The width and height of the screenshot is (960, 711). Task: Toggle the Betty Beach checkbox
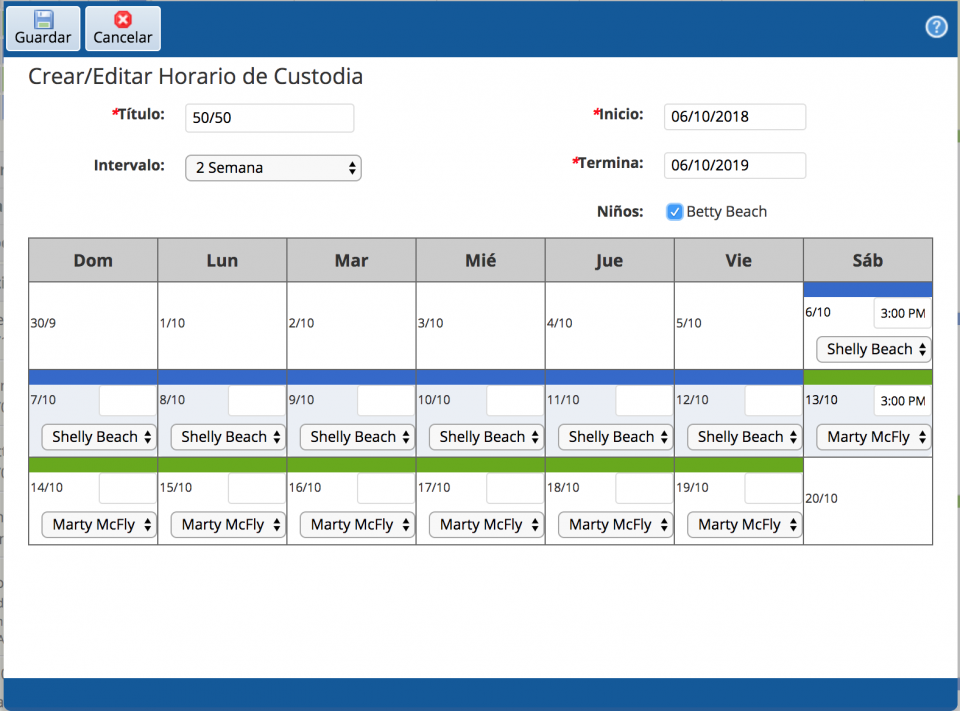[x=674, y=212]
